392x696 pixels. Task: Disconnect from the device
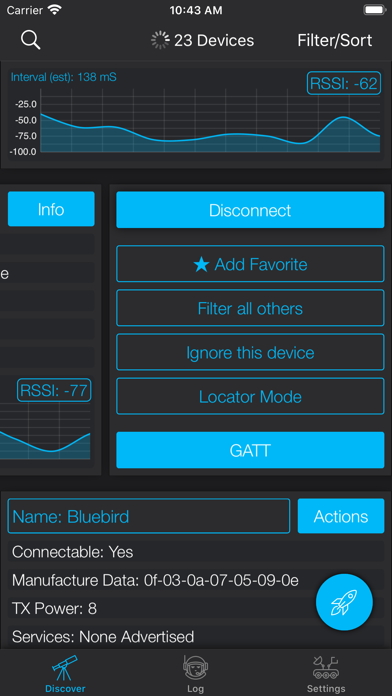(250, 210)
